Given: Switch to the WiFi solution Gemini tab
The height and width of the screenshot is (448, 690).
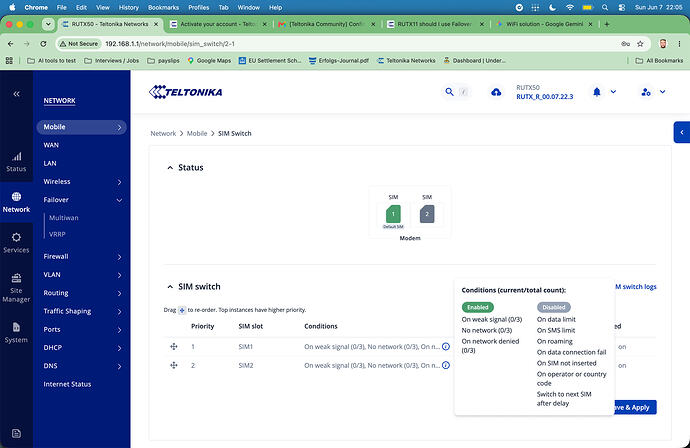Looking at the screenshot, I should tap(545, 24).
